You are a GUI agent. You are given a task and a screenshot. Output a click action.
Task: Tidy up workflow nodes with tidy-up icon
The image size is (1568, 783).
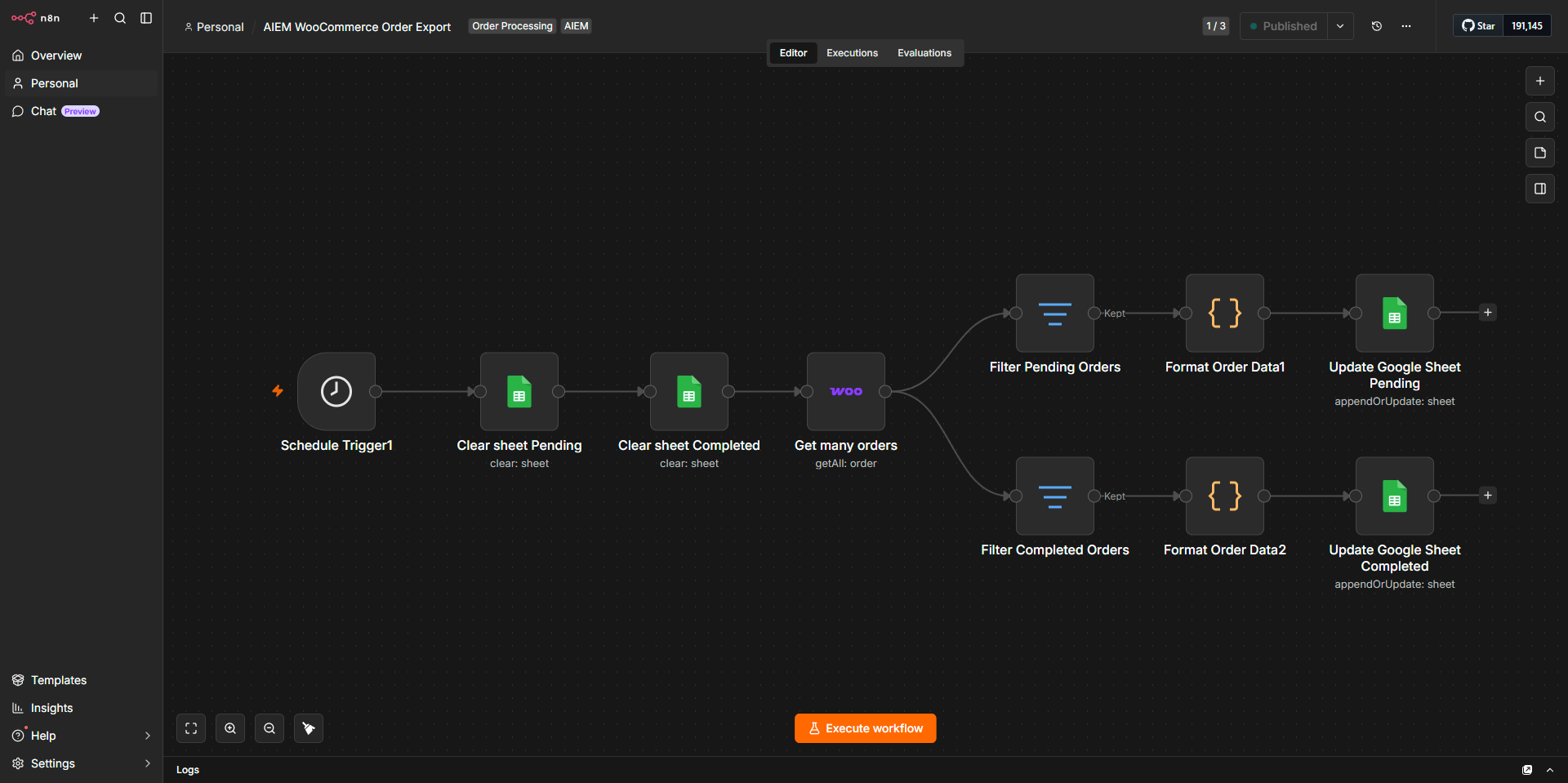(309, 728)
